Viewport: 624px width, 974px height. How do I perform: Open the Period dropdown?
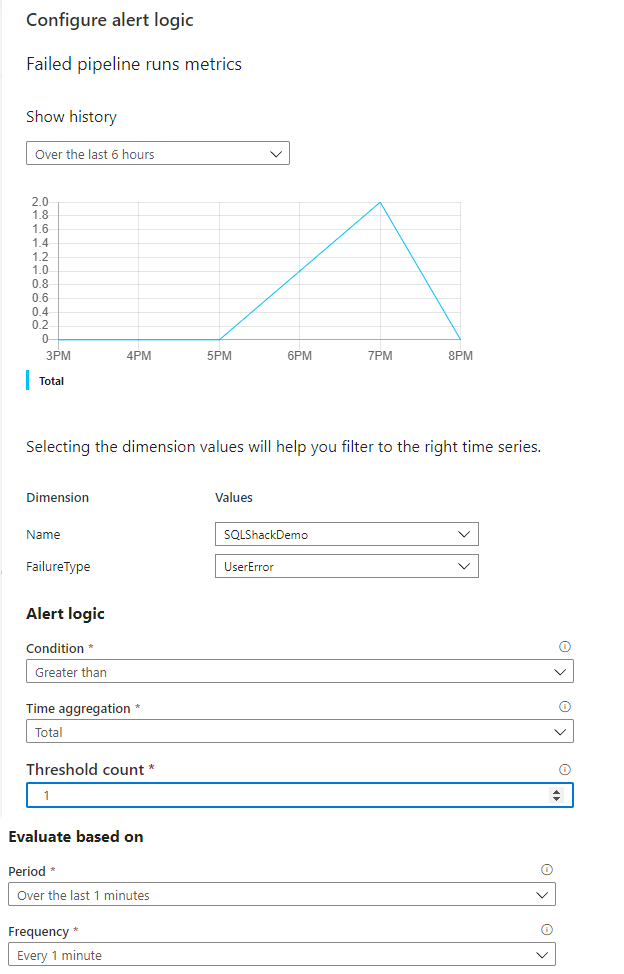pyautogui.click(x=281, y=895)
